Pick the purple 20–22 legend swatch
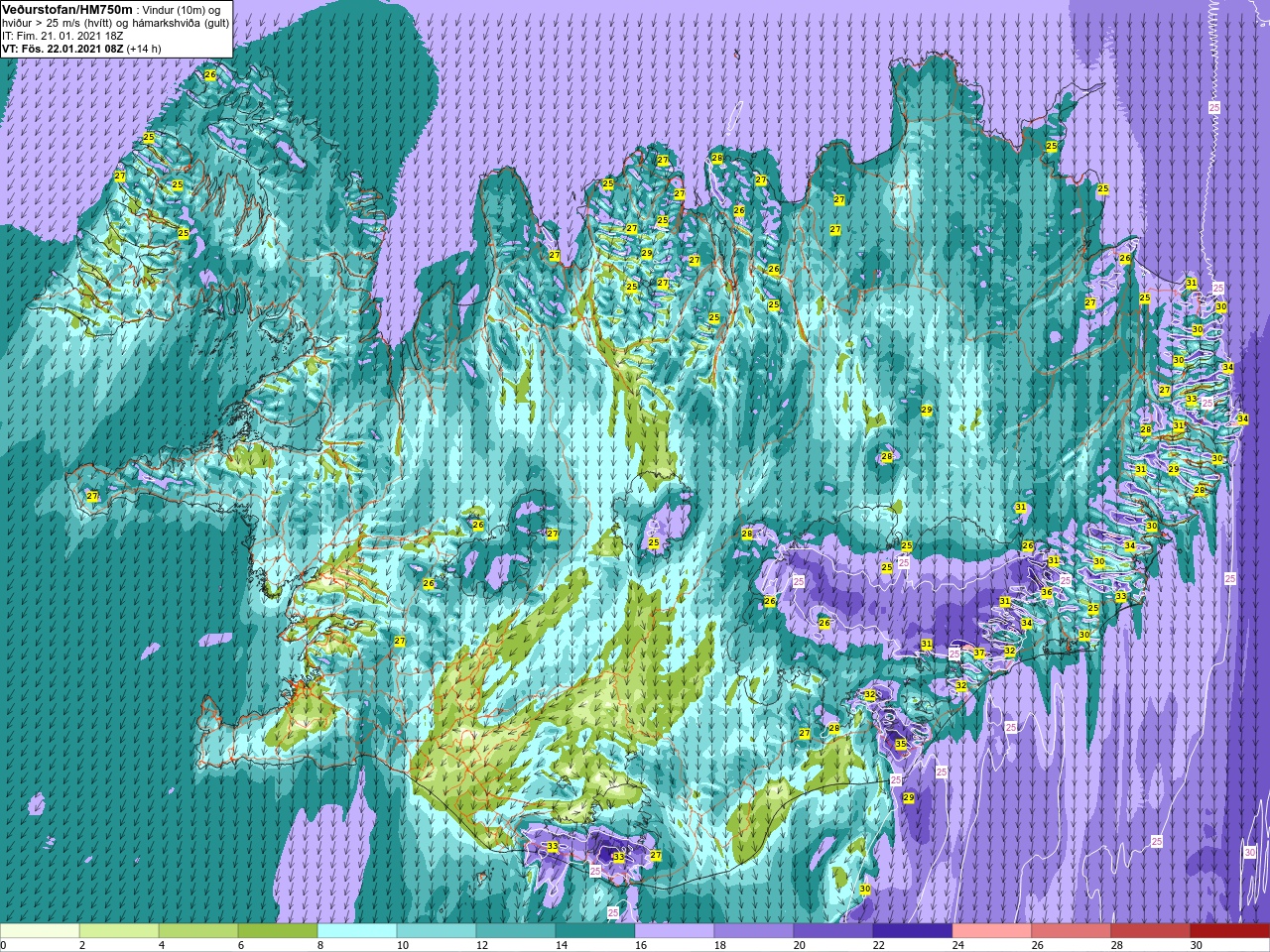 (x=833, y=931)
